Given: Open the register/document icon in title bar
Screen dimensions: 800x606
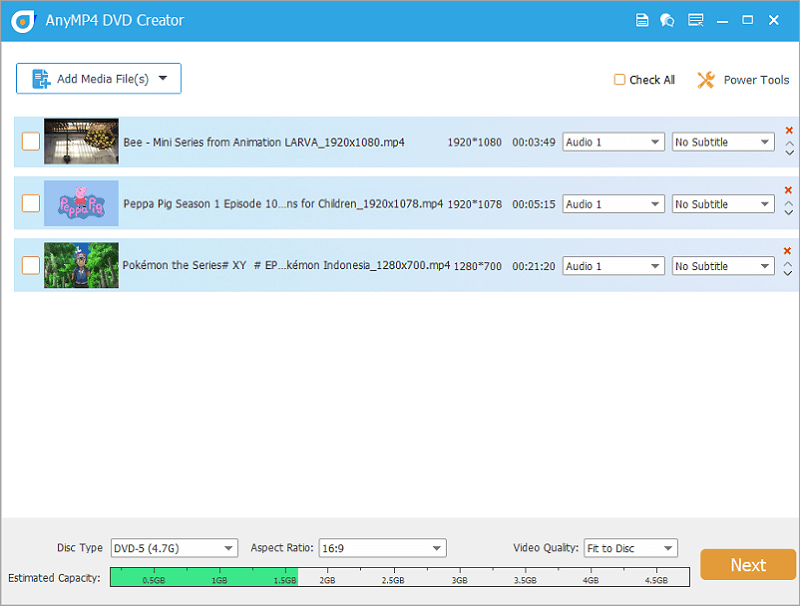Looking at the screenshot, I should pyautogui.click(x=642, y=20).
